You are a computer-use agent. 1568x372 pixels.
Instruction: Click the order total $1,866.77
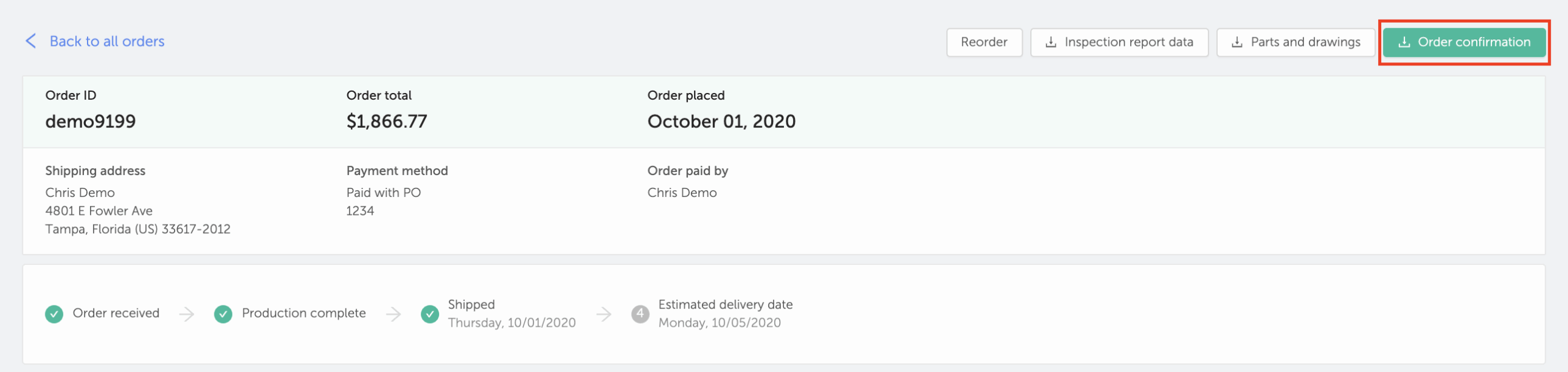(386, 121)
